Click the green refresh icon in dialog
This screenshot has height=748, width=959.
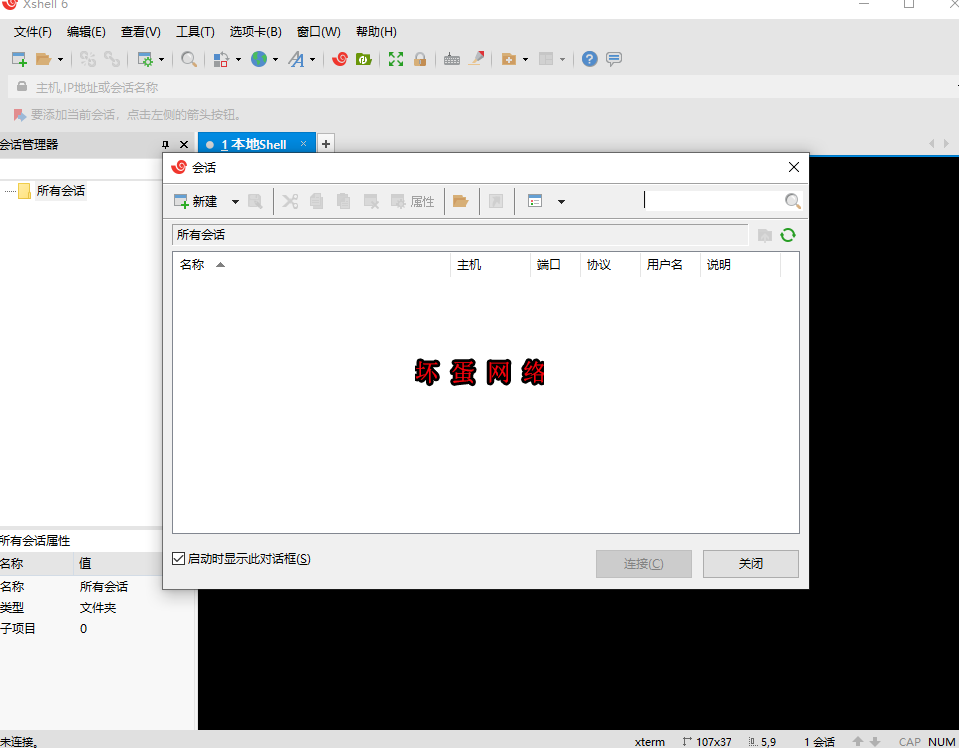click(788, 235)
